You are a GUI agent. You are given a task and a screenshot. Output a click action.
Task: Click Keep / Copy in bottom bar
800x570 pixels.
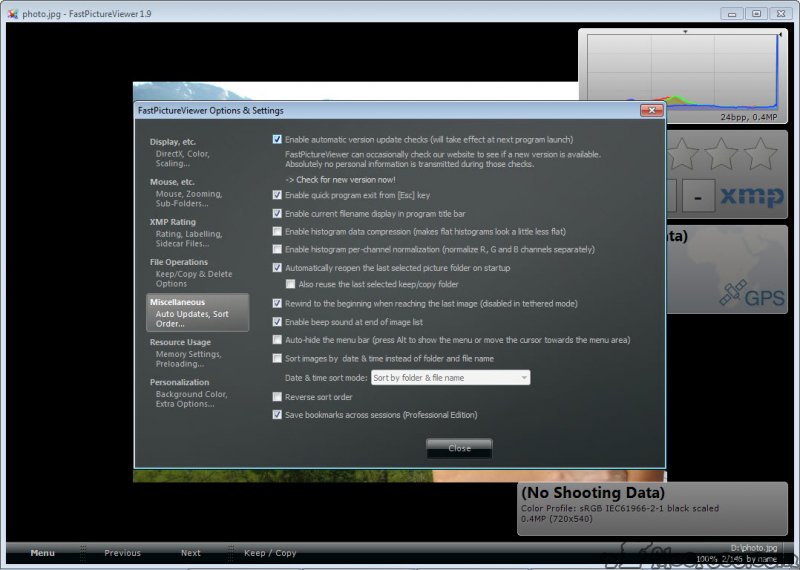point(270,553)
